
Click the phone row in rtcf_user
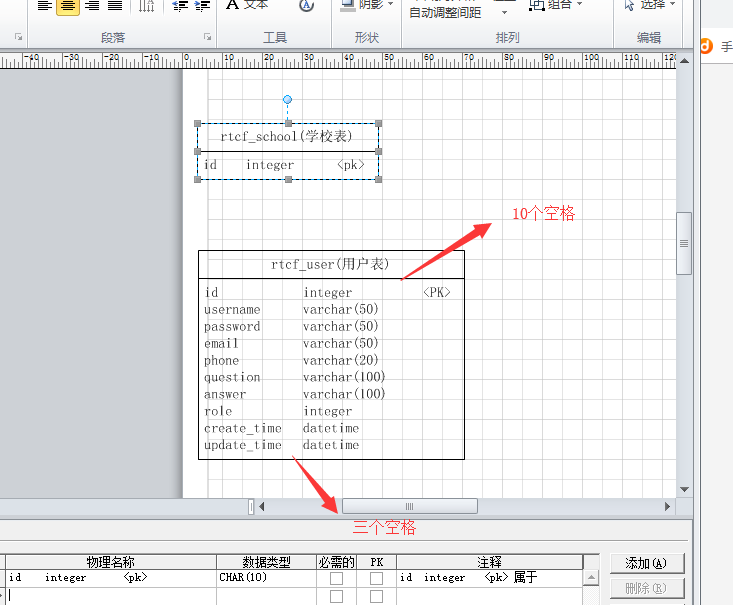click(x=291, y=360)
